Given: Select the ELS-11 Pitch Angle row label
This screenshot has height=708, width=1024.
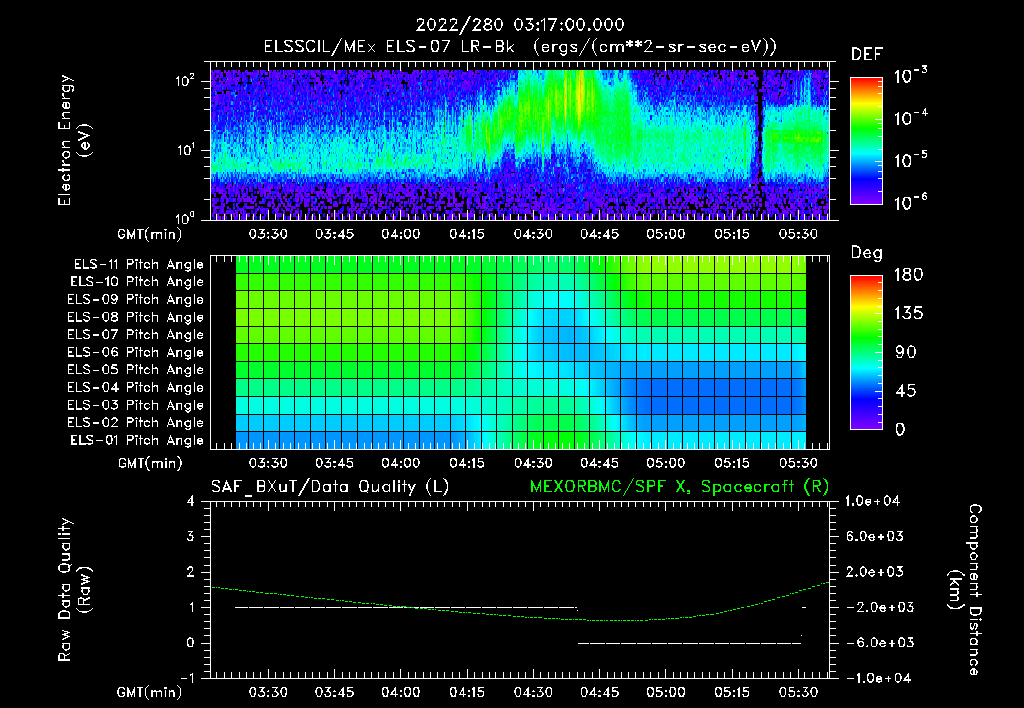Looking at the screenshot, I should point(138,265).
